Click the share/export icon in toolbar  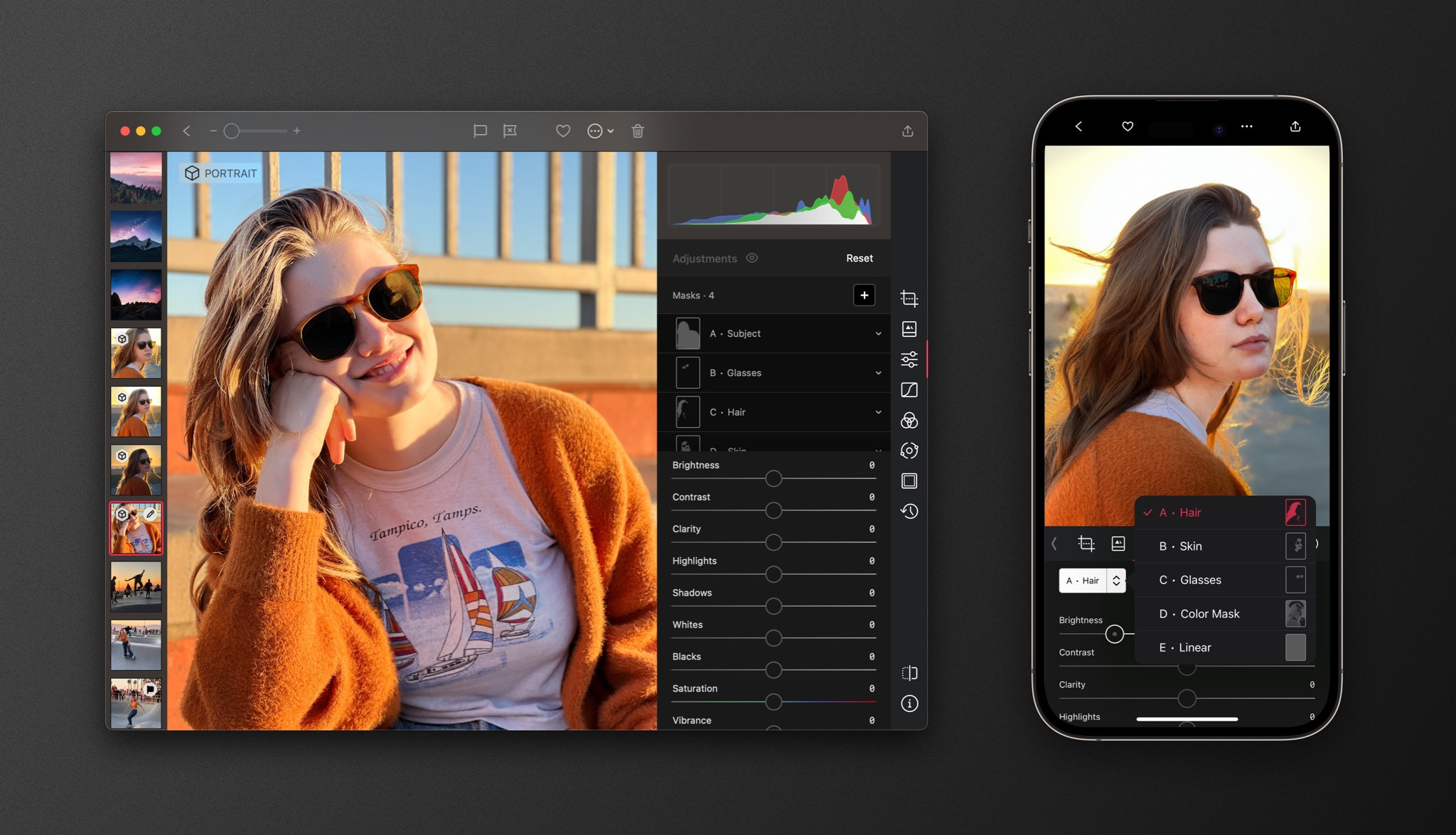pyautogui.click(x=907, y=131)
